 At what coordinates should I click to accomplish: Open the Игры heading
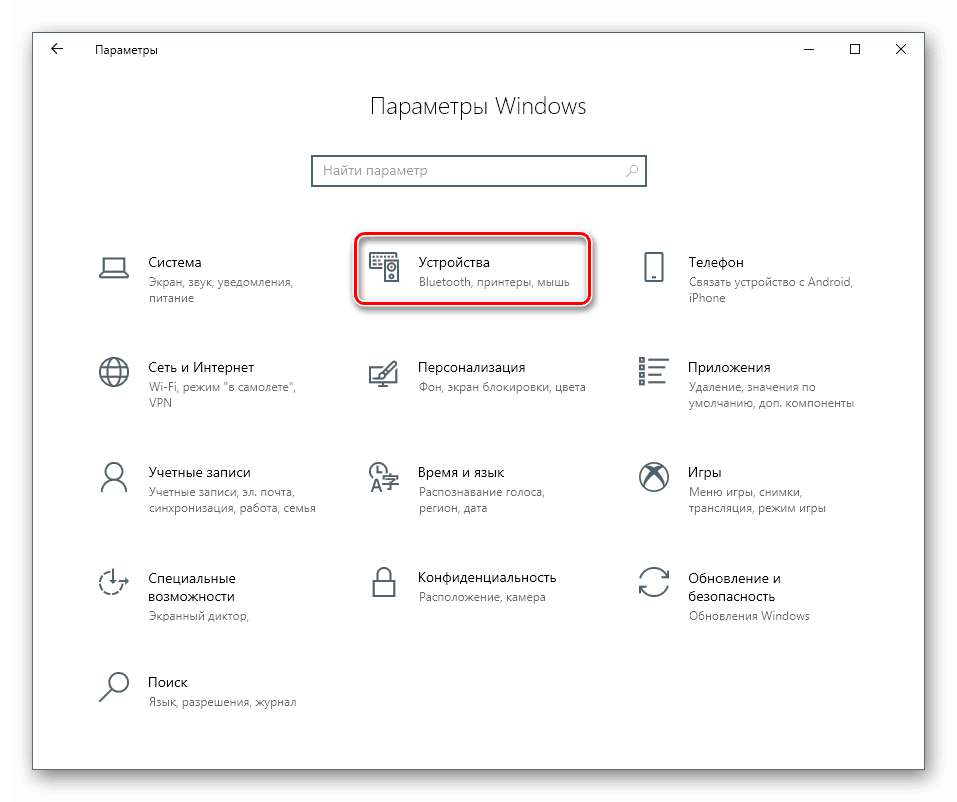coord(704,472)
